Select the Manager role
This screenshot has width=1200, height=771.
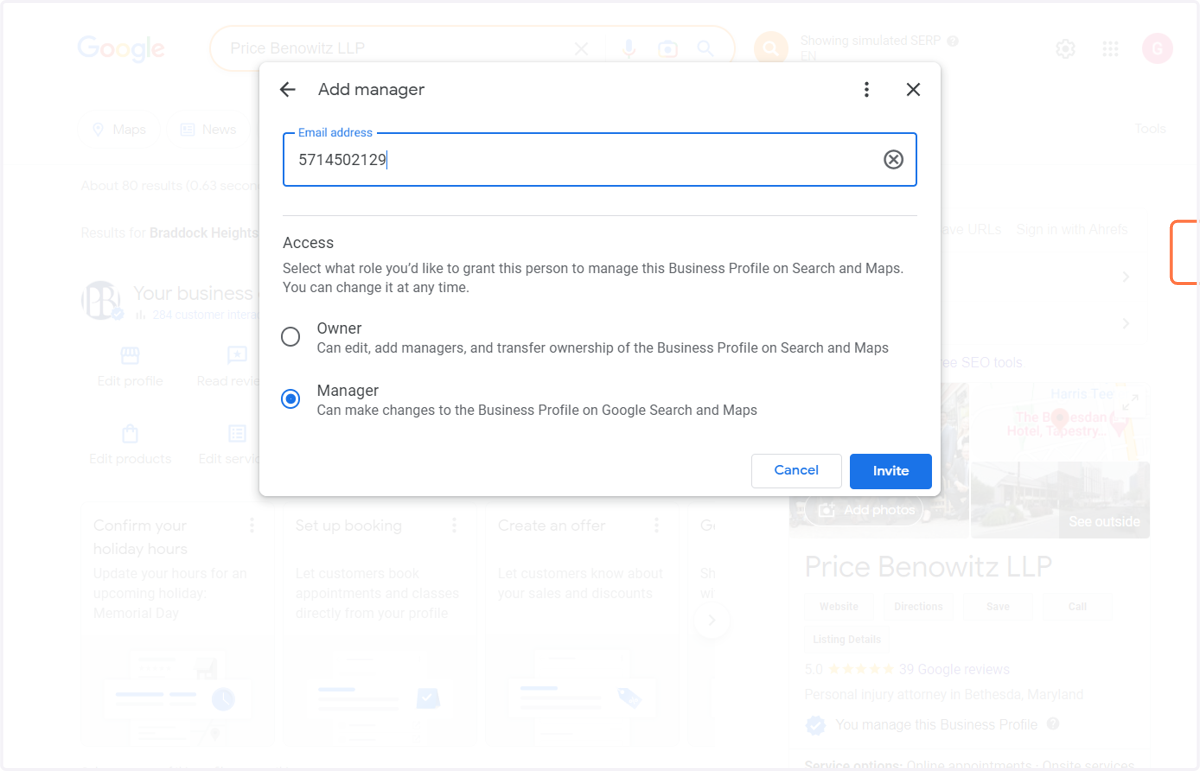(291, 399)
